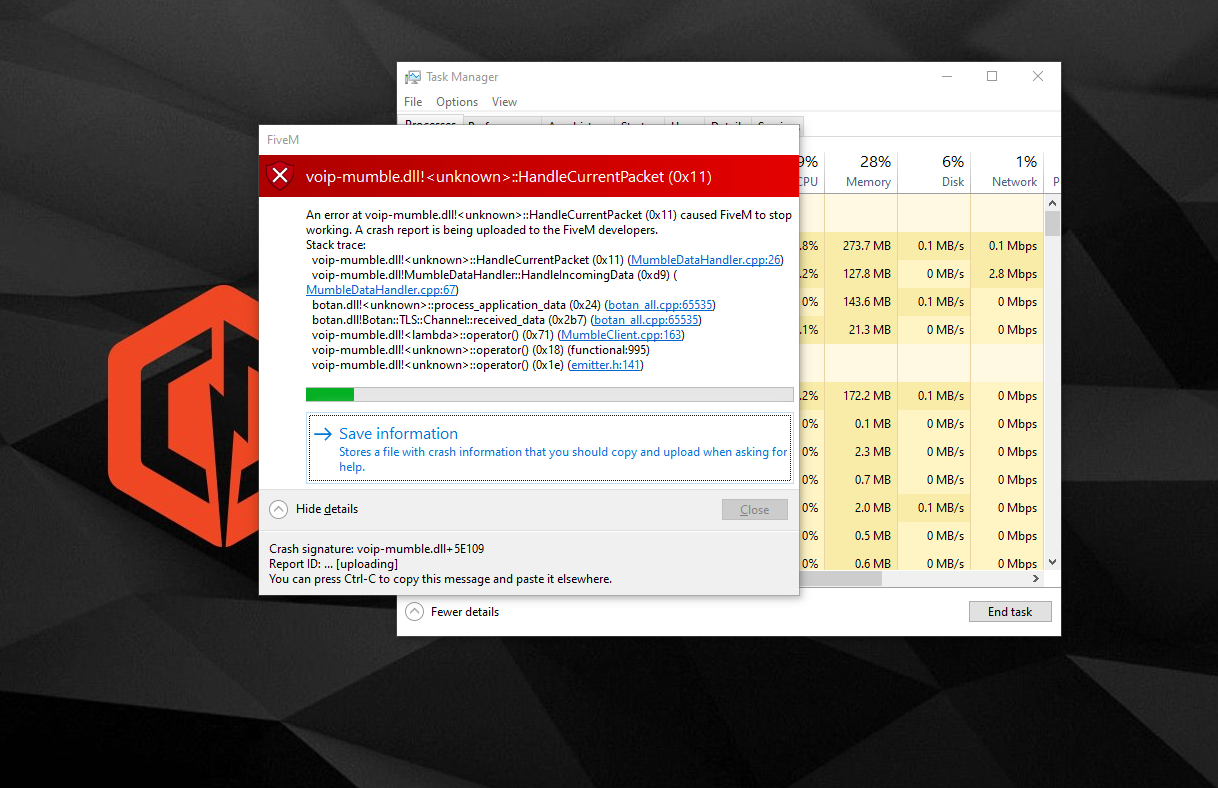This screenshot has height=788, width=1218.
Task: Maximize the Task Manager window
Action: [x=992, y=77]
